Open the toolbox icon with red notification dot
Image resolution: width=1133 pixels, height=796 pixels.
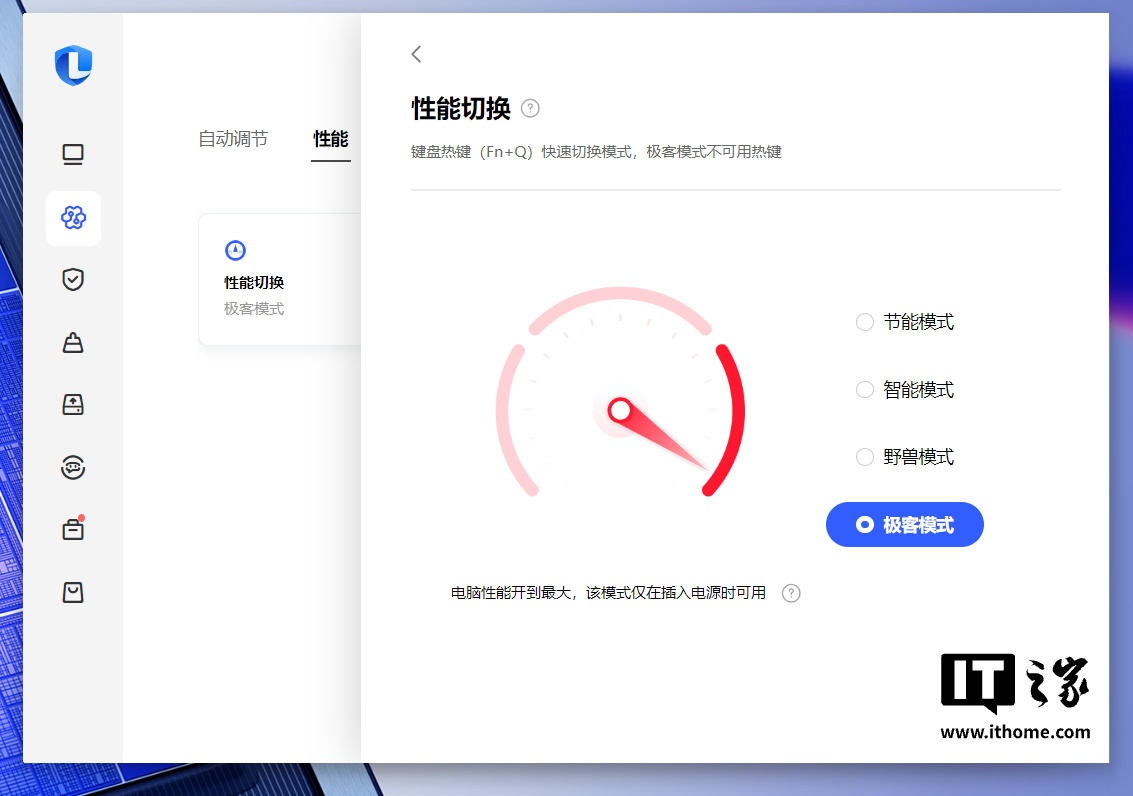point(72,529)
